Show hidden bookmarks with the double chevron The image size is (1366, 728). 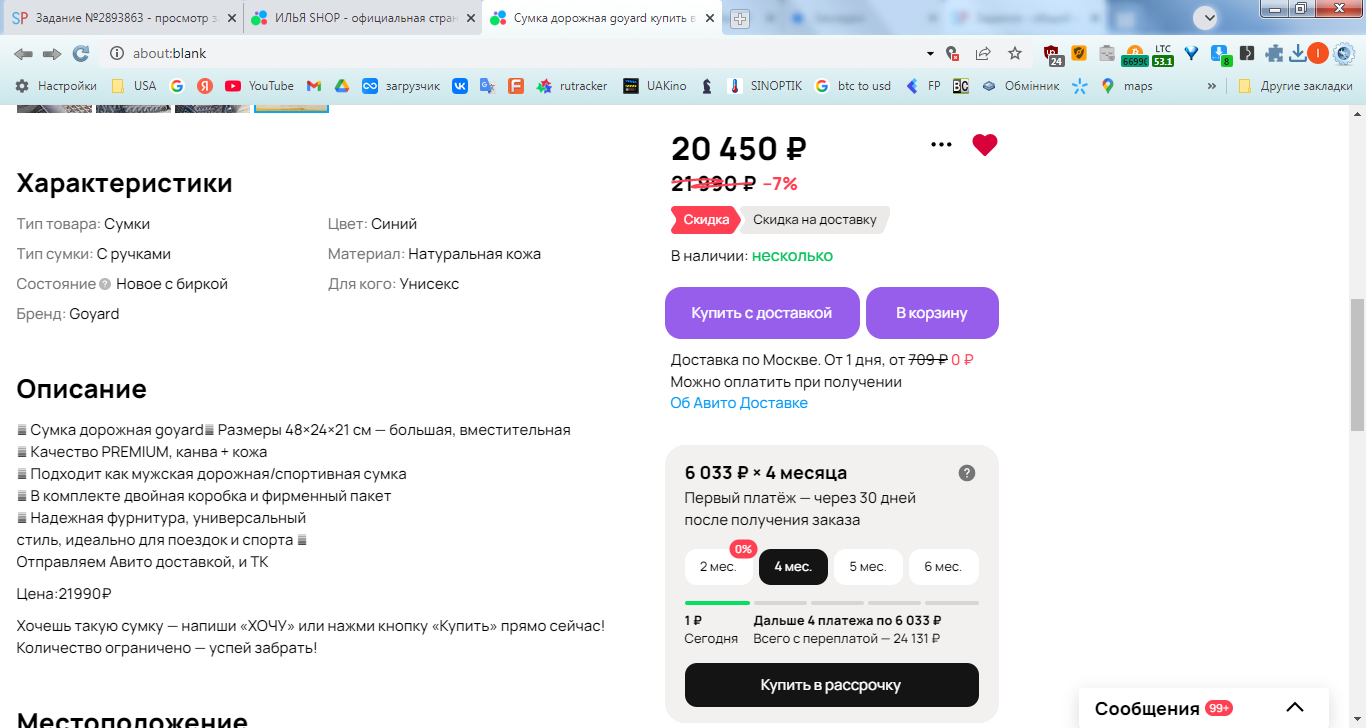(x=1213, y=86)
